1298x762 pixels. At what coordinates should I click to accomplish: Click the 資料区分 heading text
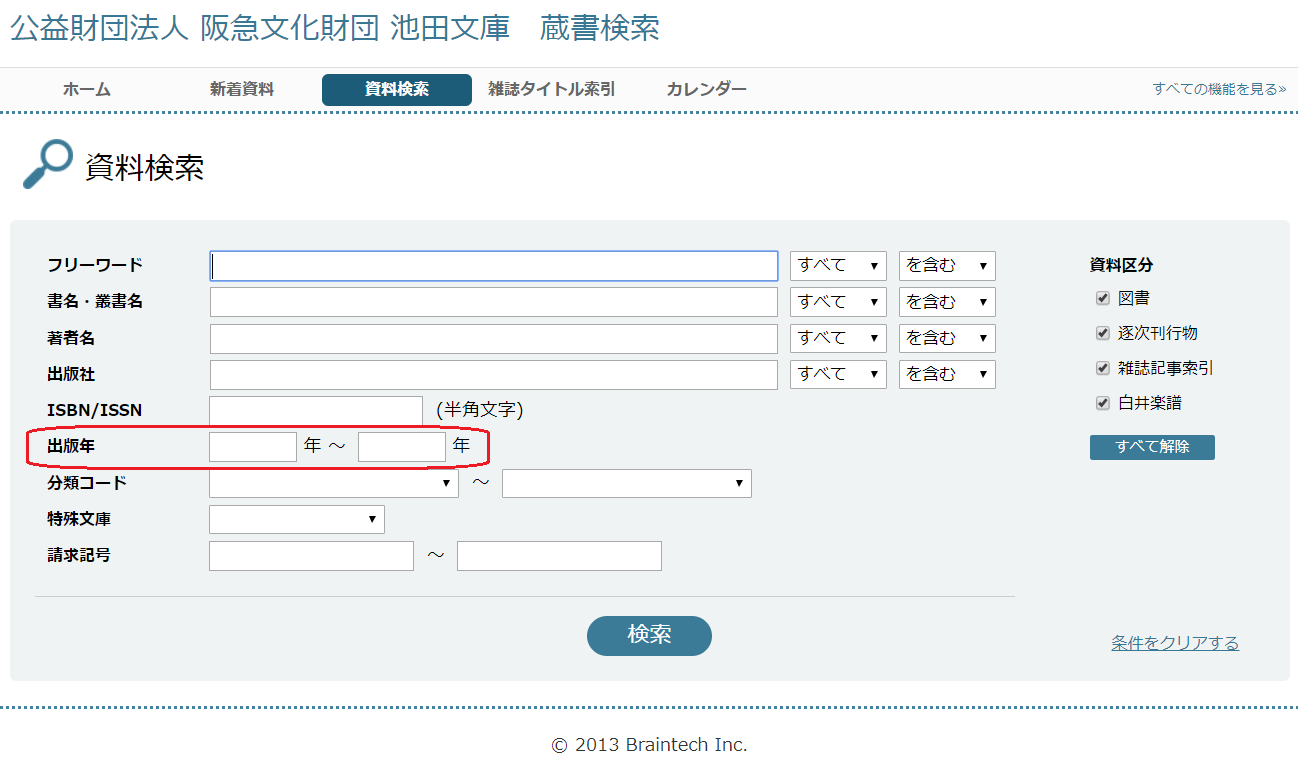click(1121, 265)
